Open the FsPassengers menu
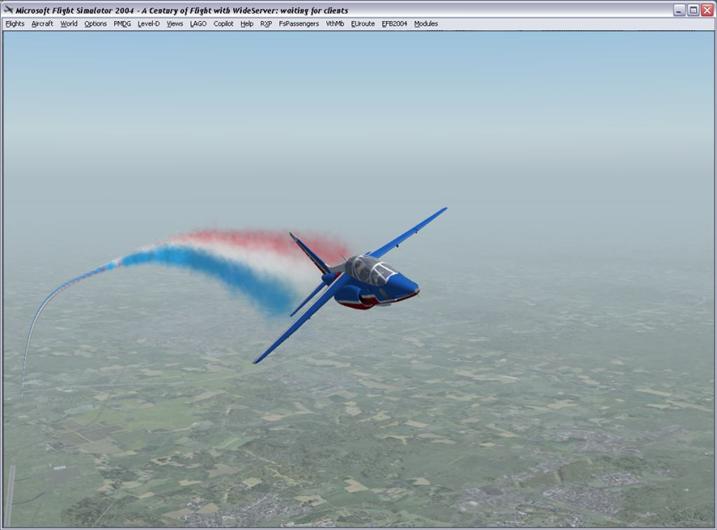Screen dimensions: 717x530 tap(299, 24)
